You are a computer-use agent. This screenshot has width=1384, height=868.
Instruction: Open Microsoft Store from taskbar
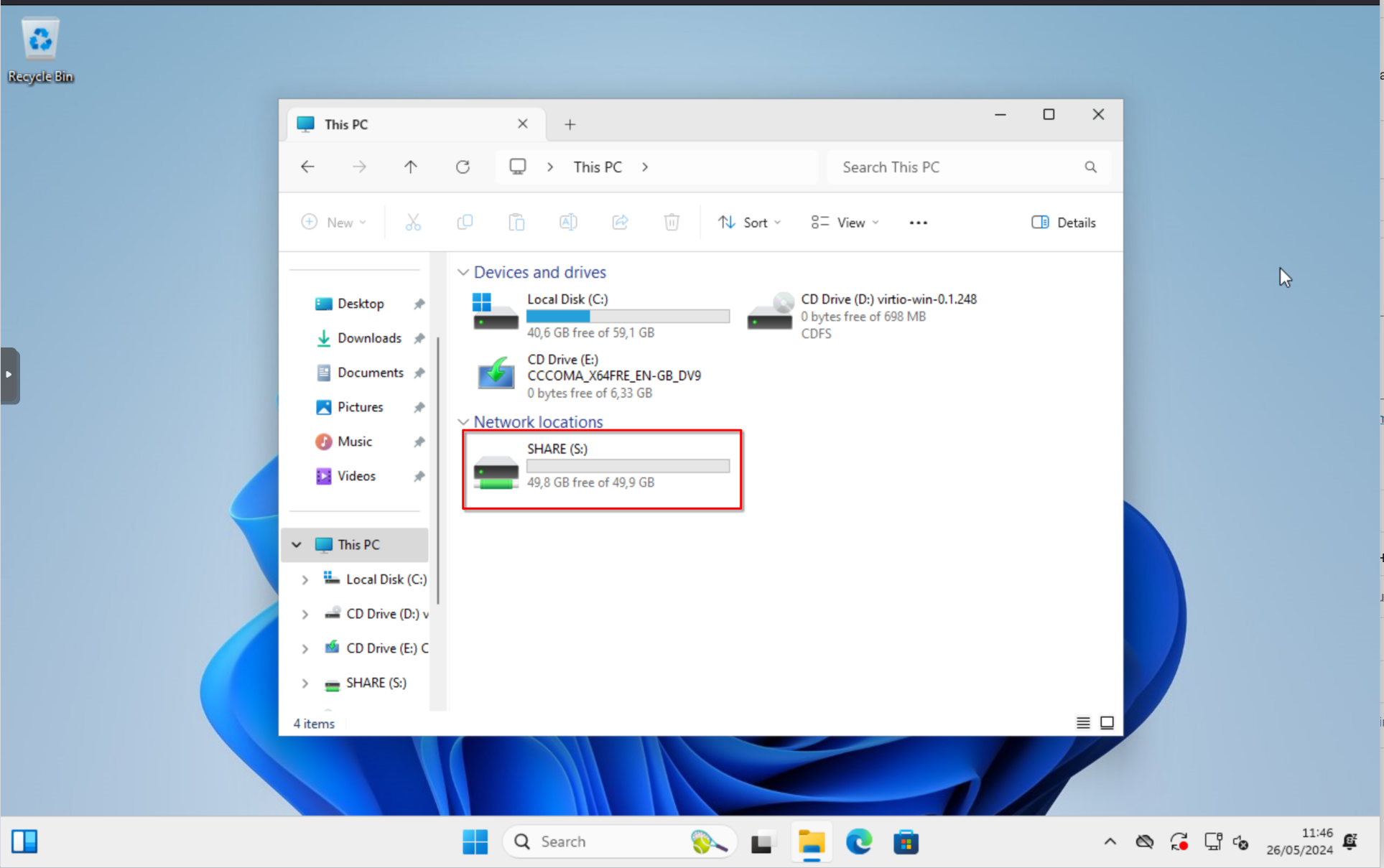(x=906, y=841)
